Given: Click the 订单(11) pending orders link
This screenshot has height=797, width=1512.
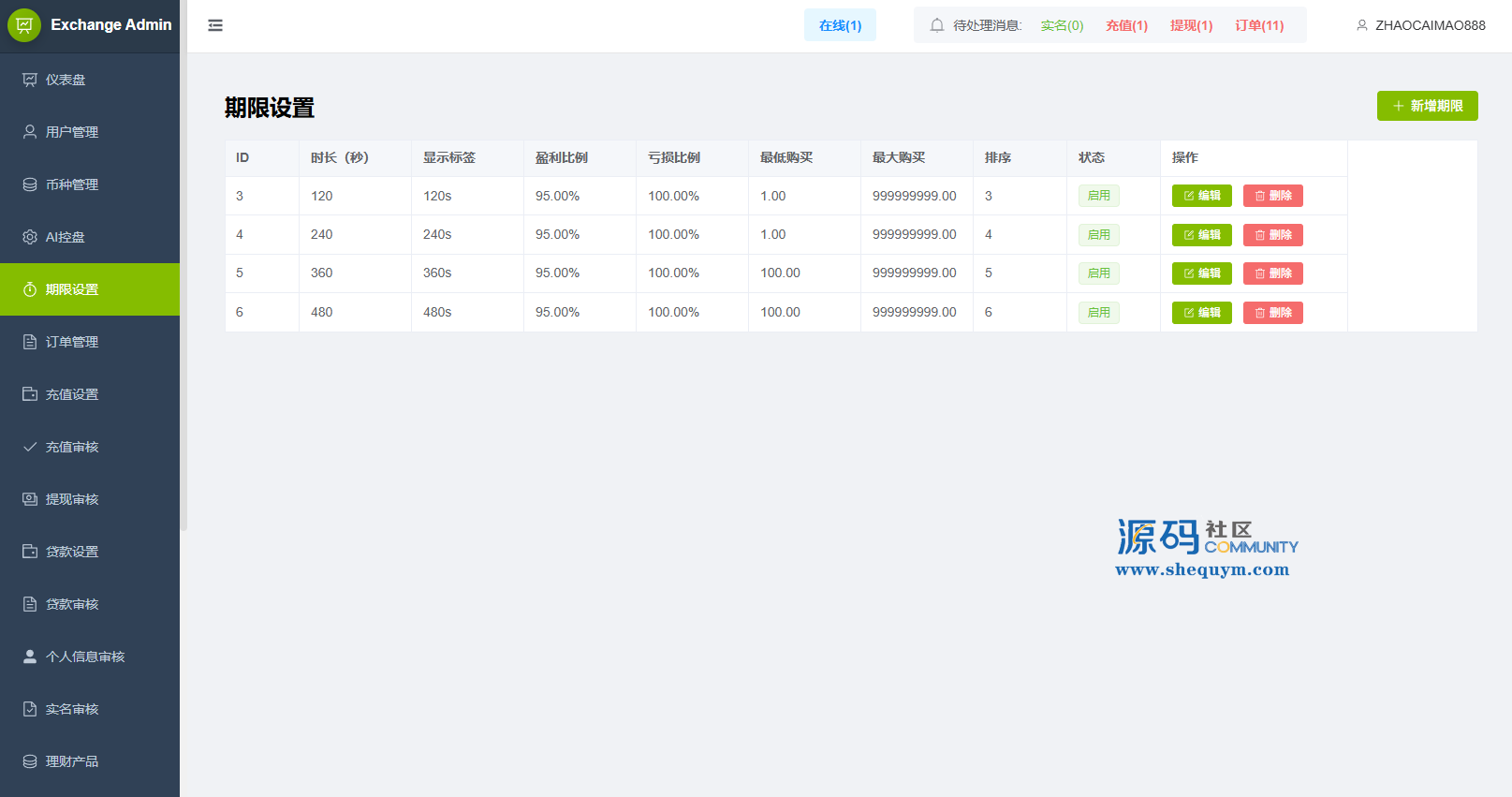Looking at the screenshot, I should pyautogui.click(x=1259, y=25).
